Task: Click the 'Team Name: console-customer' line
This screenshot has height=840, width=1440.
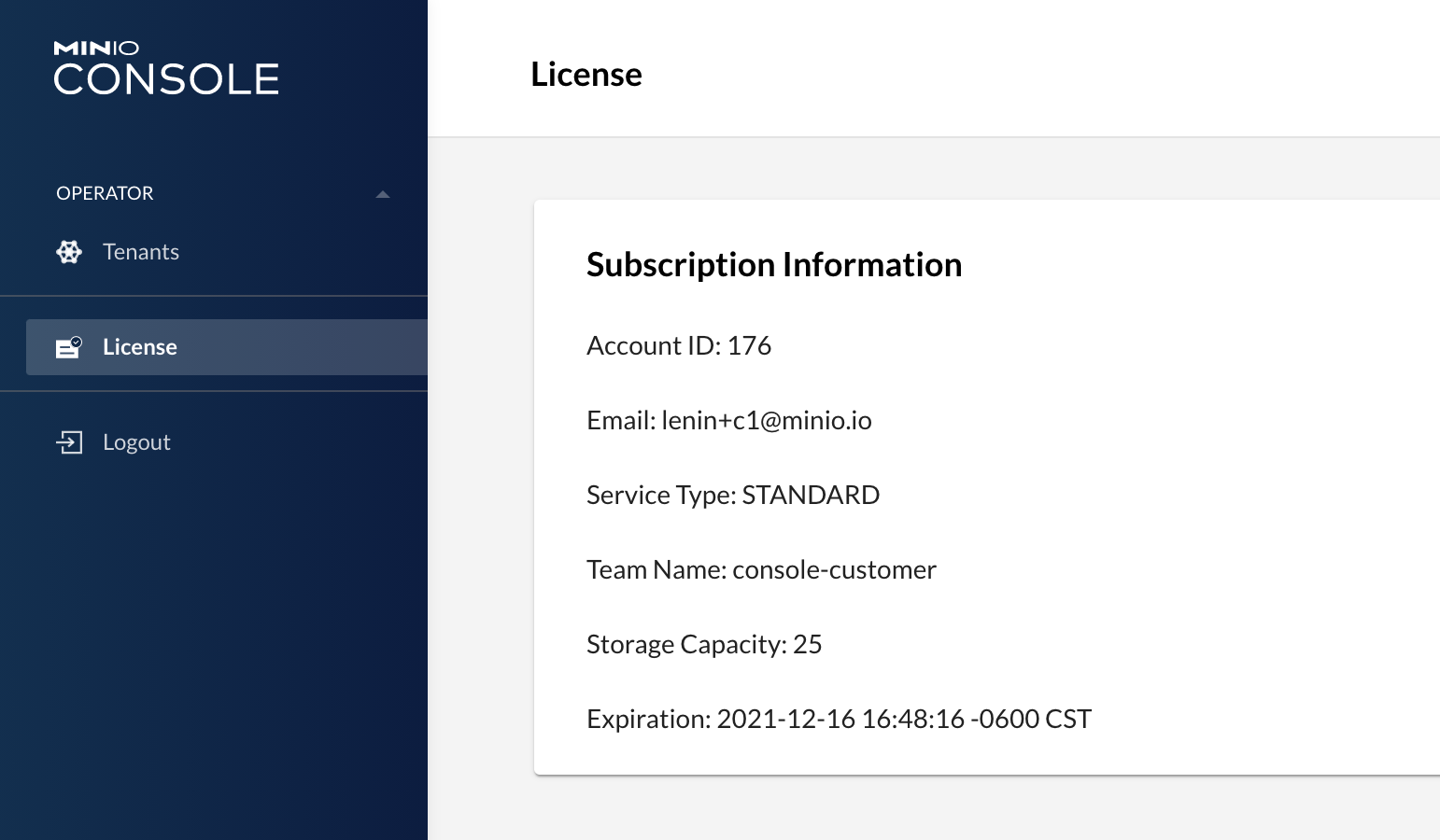Action: point(761,570)
